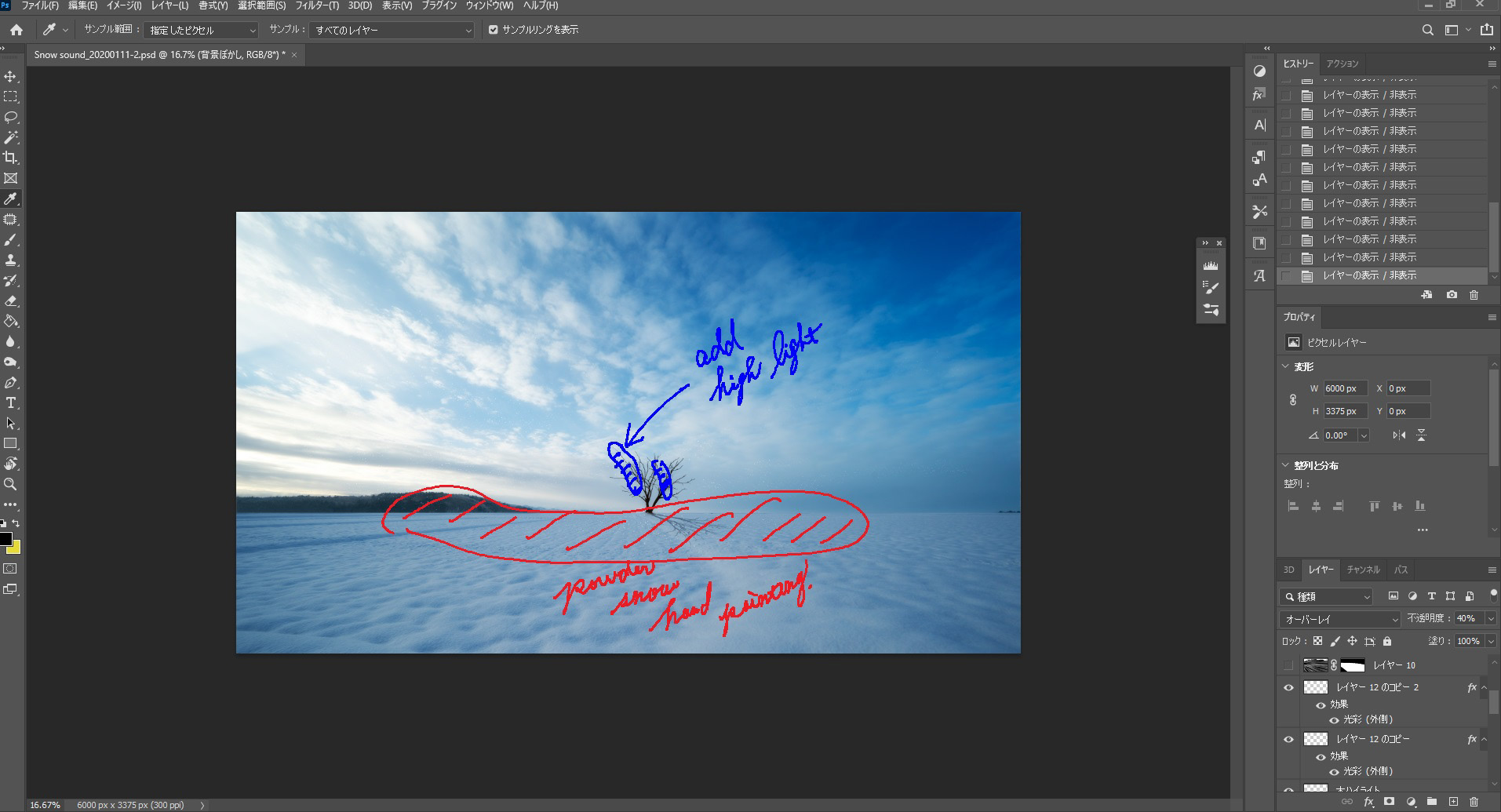Switch to パス tab
The height and width of the screenshot is (812, 1501).
tap(1401, 570)
